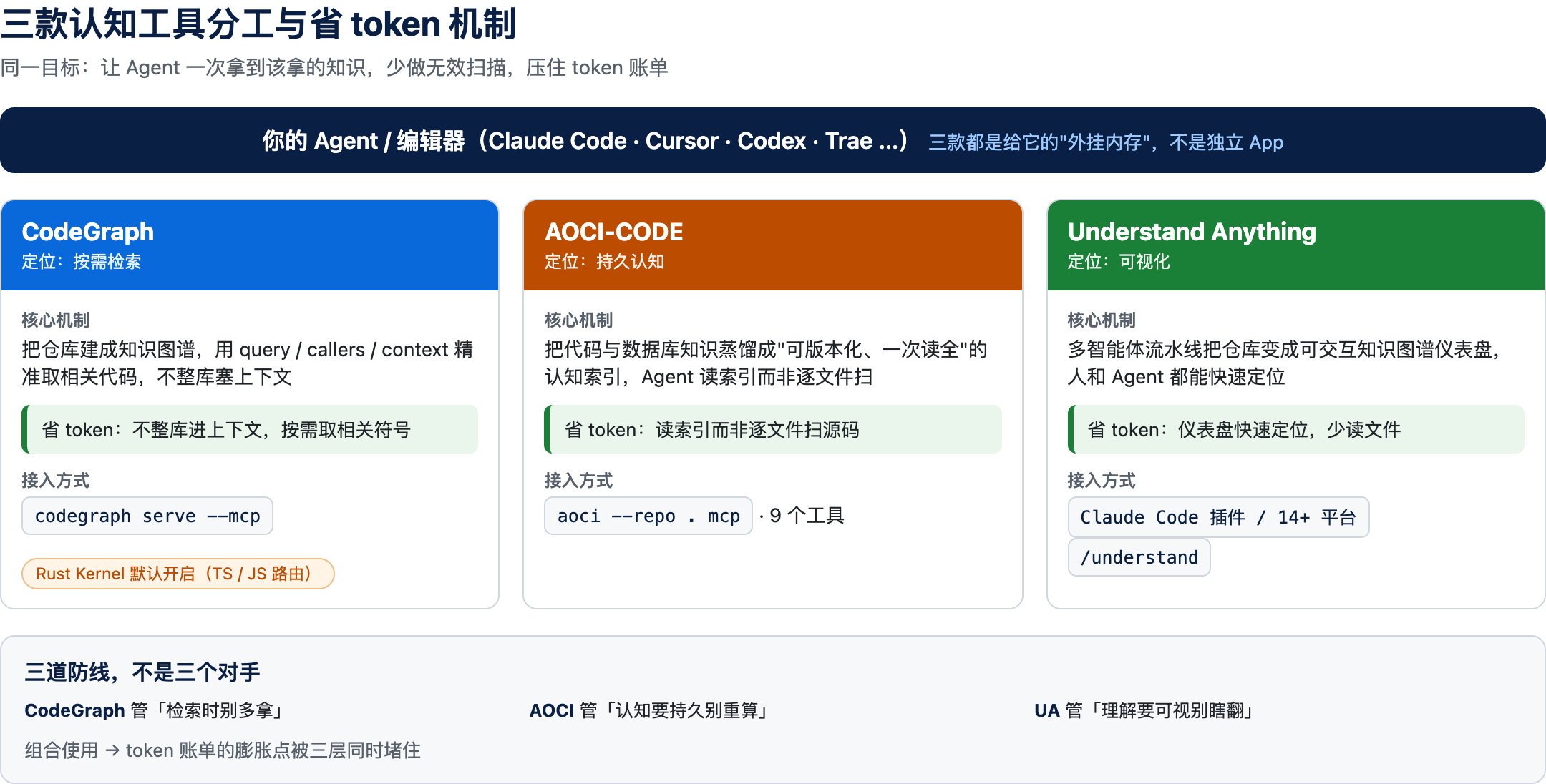Select description starting 多智能体流水线把仓库
This screenshot has width=1546, height=784.
(1285, 363)
